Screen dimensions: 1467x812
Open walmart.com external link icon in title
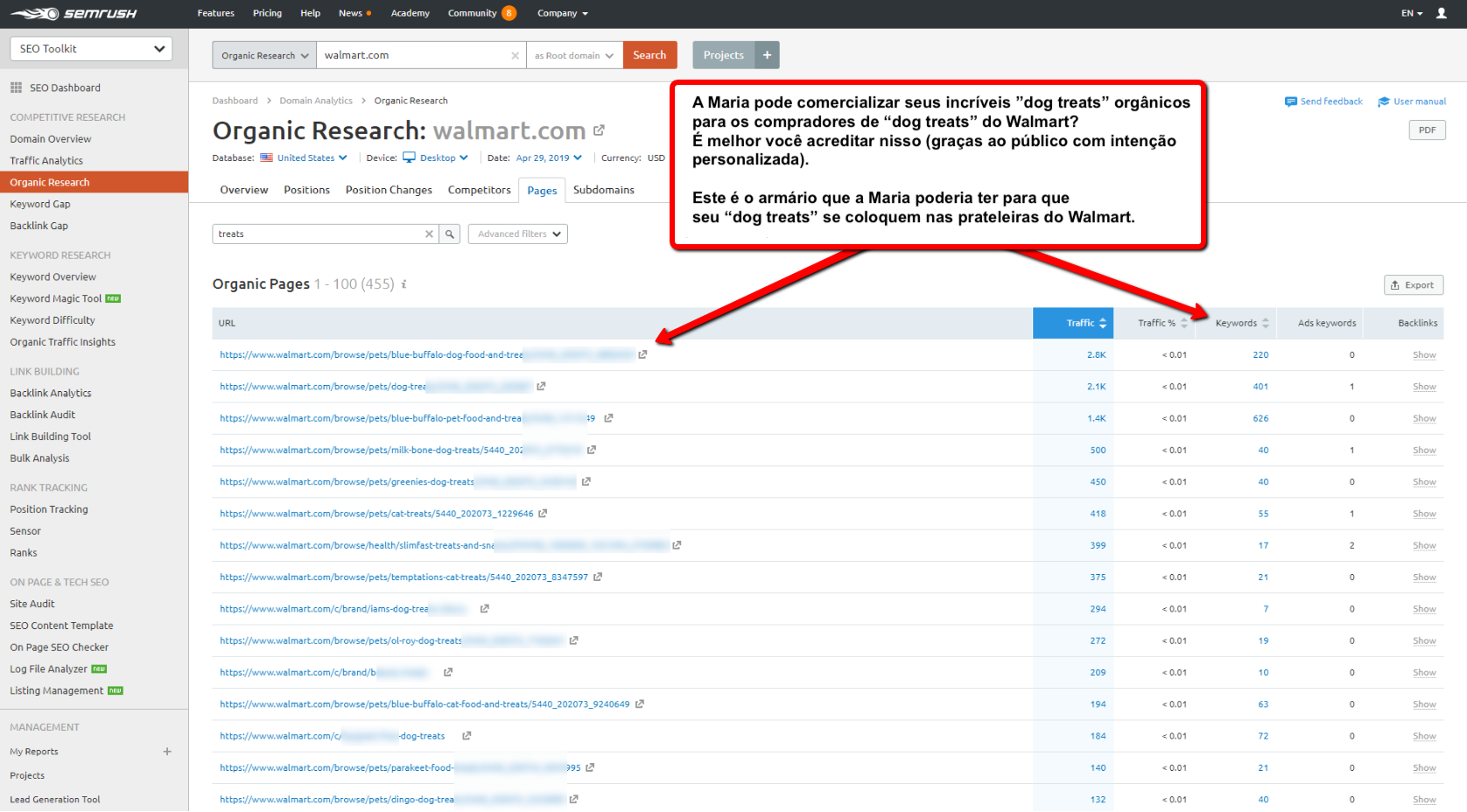tap(599, 130)
